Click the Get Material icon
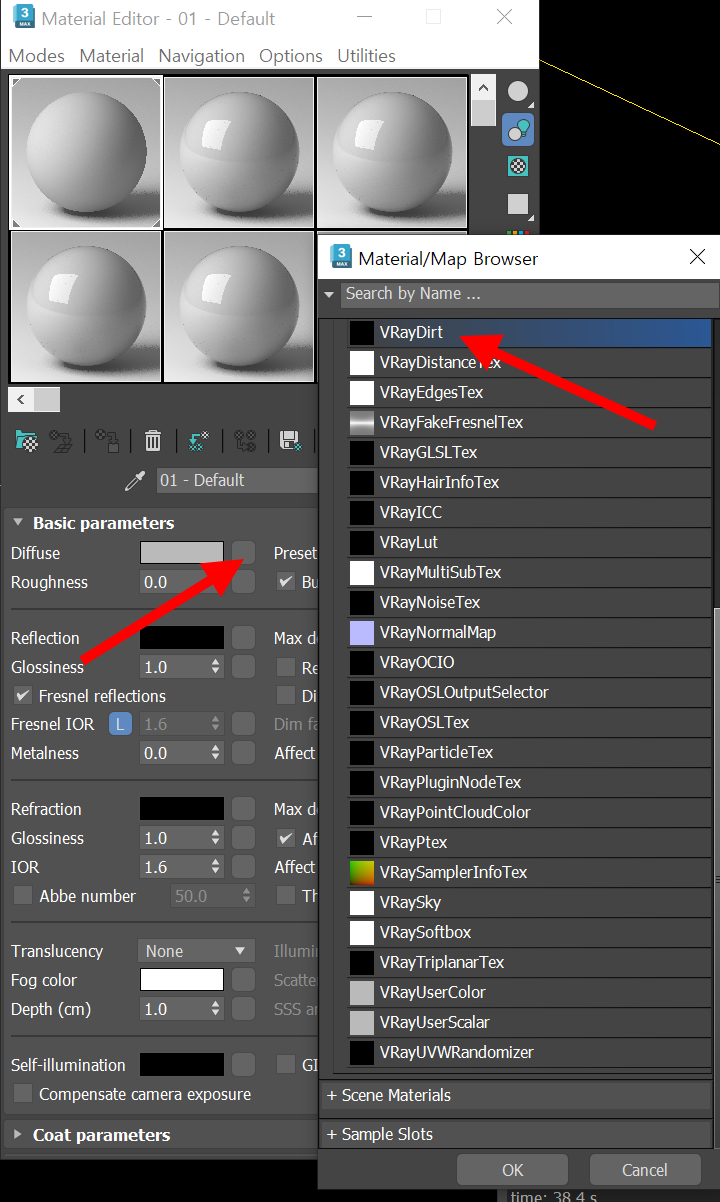Screen dimensions: 720x1202 click(27, 440)
